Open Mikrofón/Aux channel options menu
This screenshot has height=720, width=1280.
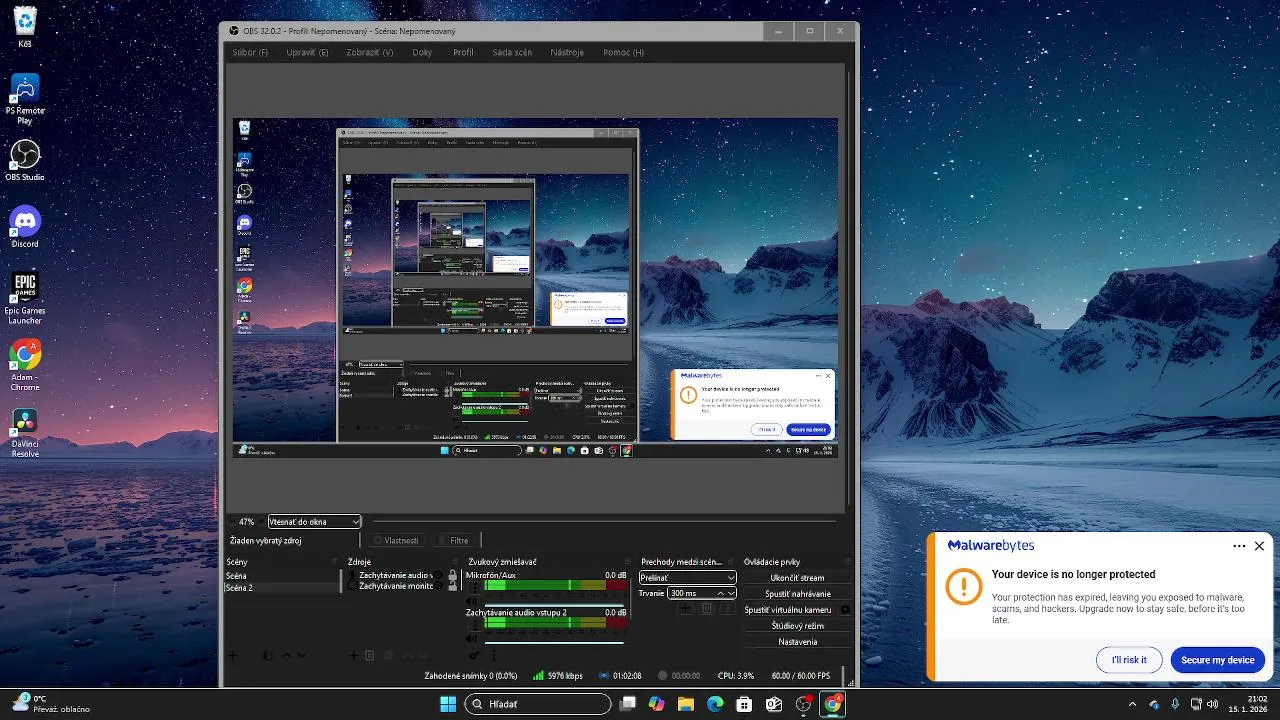pos(476,586)
